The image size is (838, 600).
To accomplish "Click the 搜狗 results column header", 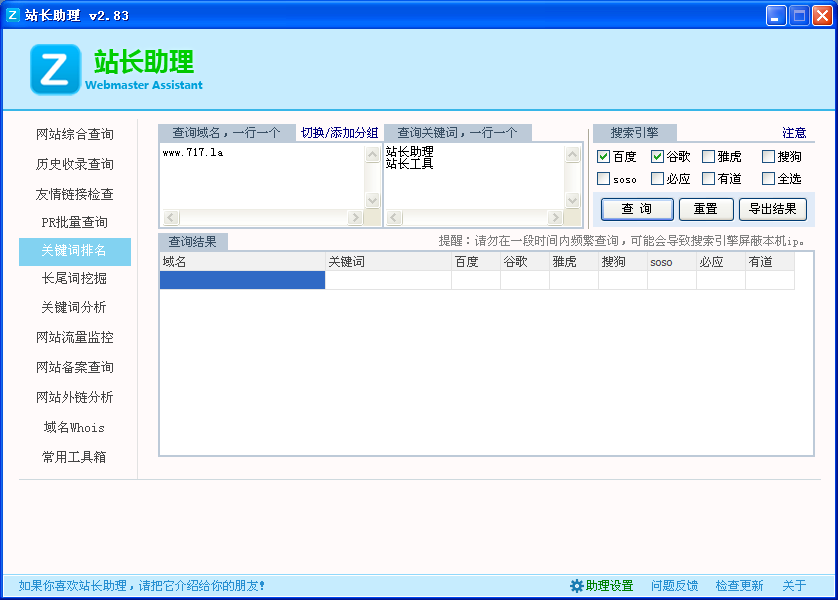I will click(x=623, y=262).
